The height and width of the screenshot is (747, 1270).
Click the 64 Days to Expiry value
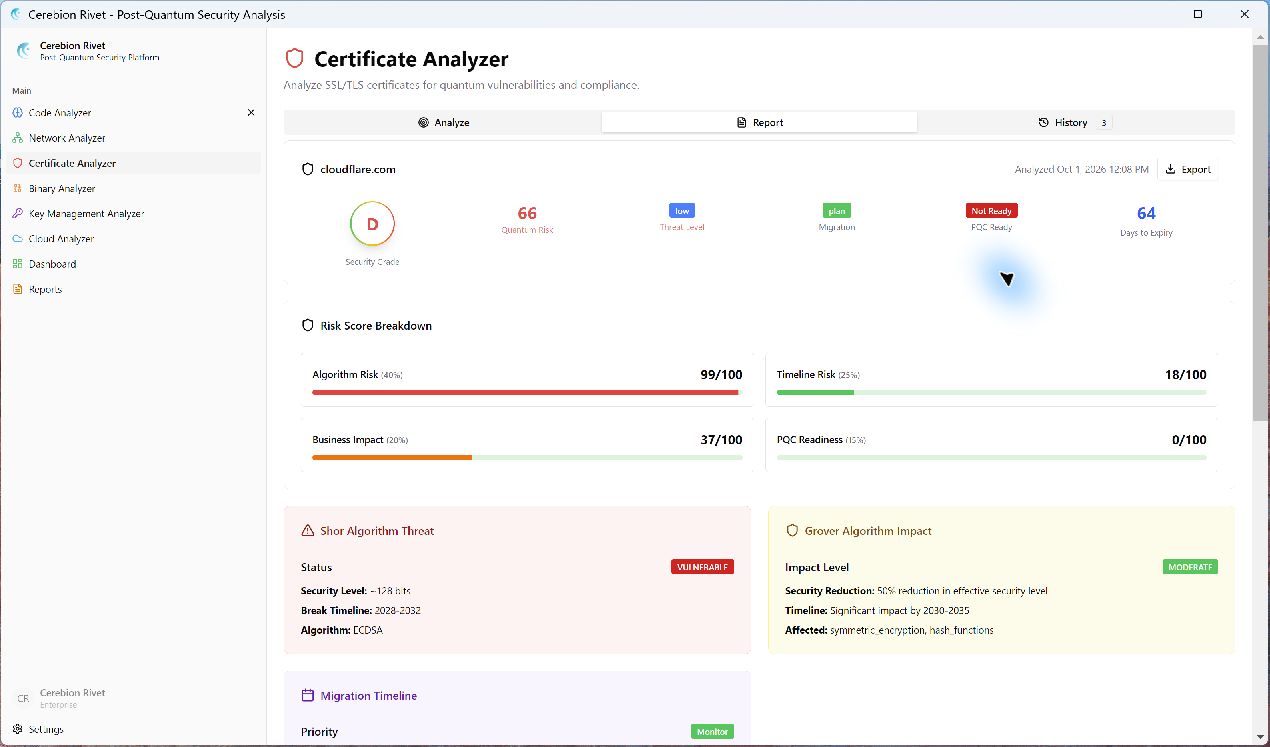(1146, 213)
